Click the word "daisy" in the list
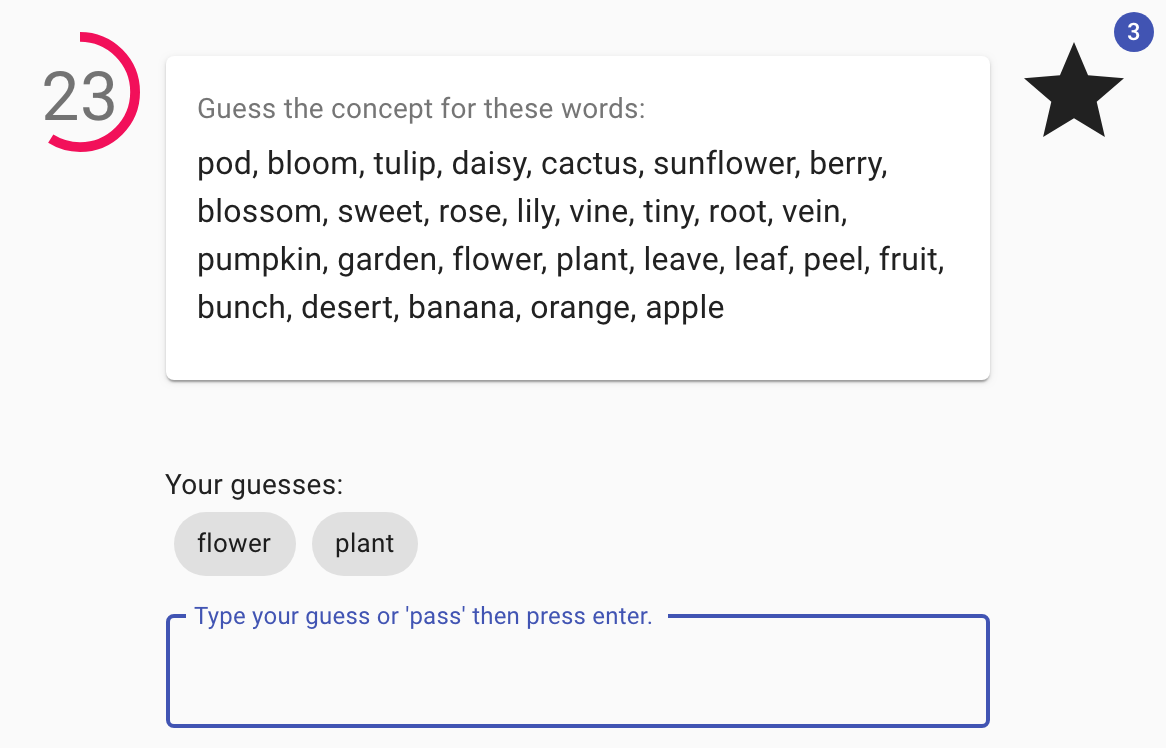The width and height of the screenshot is (1166, 748). point(488,163)
